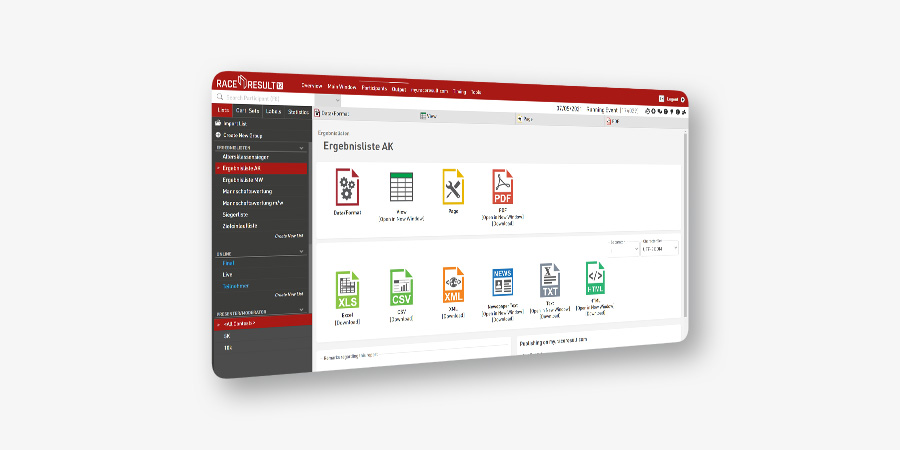Open the large red PDF file icon
Image resolution: width=900 pixels, height=450 pixels.
point(502,187)
